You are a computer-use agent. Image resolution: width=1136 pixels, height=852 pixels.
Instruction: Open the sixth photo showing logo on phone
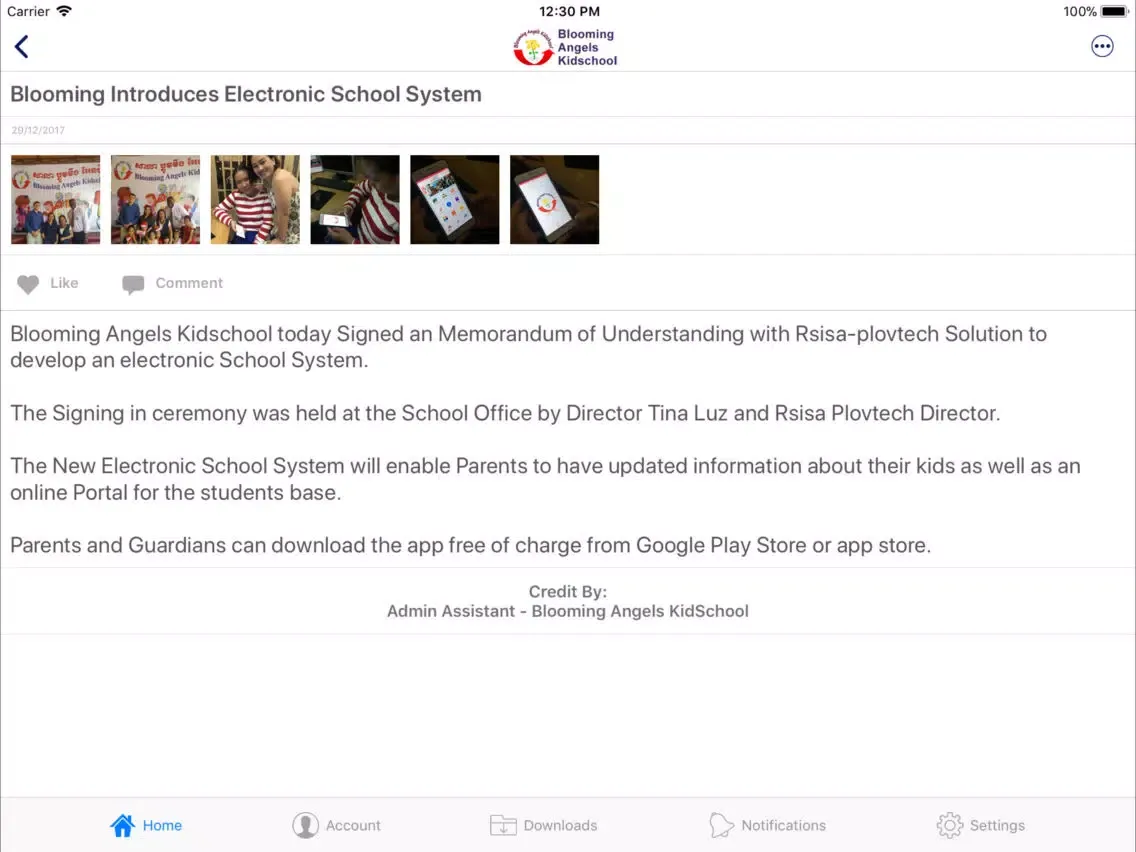pos(555,199)
